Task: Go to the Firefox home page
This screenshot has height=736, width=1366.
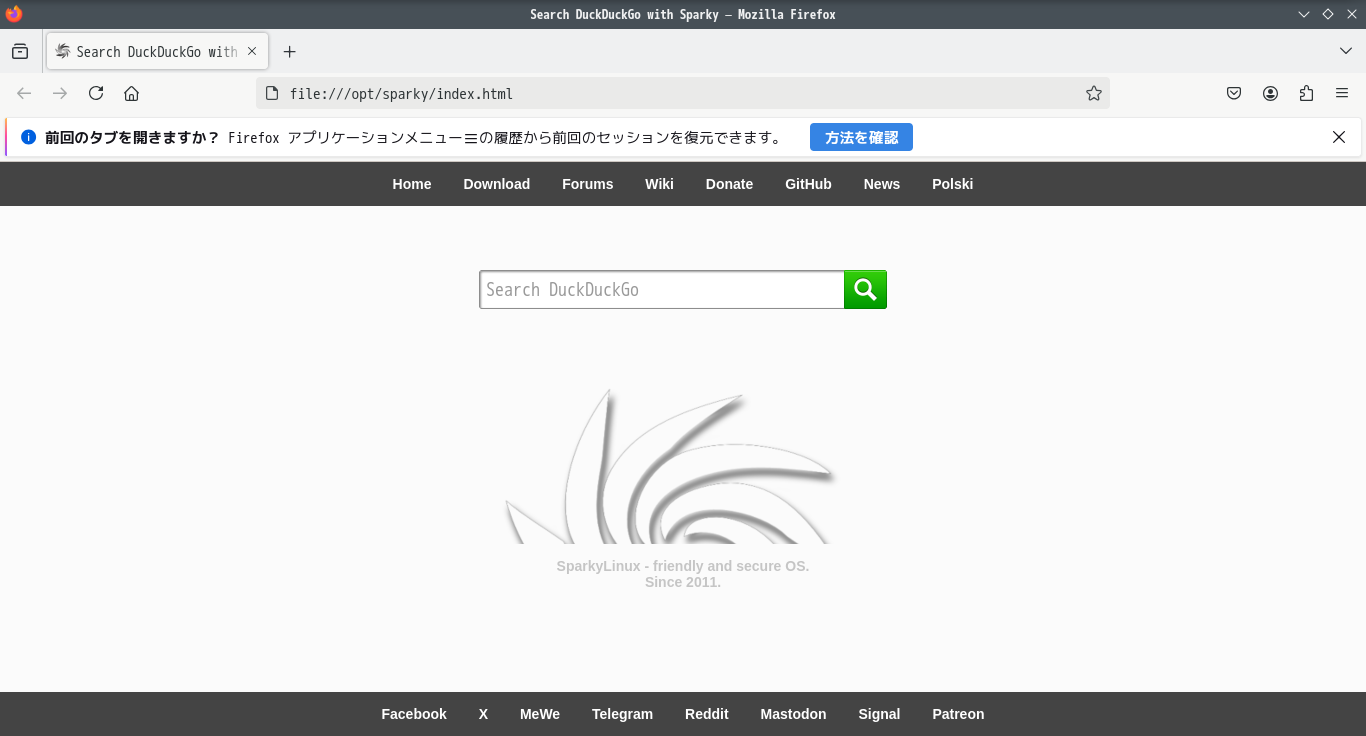Action: (x=131, y=93)
